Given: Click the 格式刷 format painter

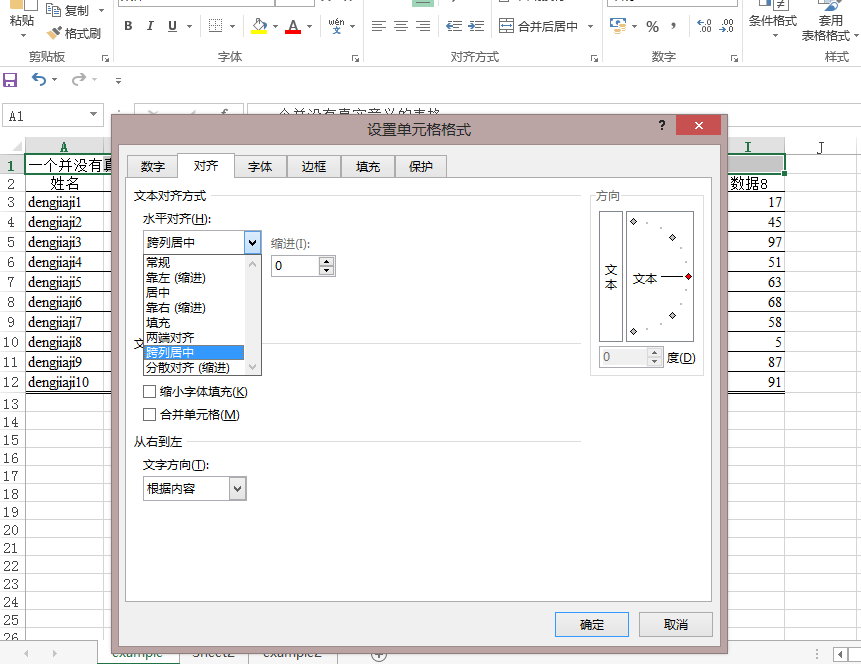Looking at the screenshot, I should point(75,34).
